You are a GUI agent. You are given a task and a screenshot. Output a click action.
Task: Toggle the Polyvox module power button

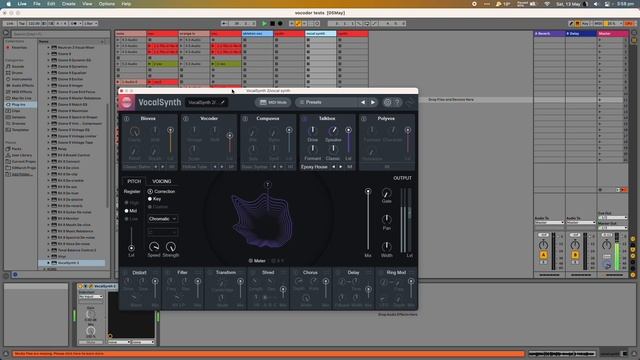(x=364, y=119)
